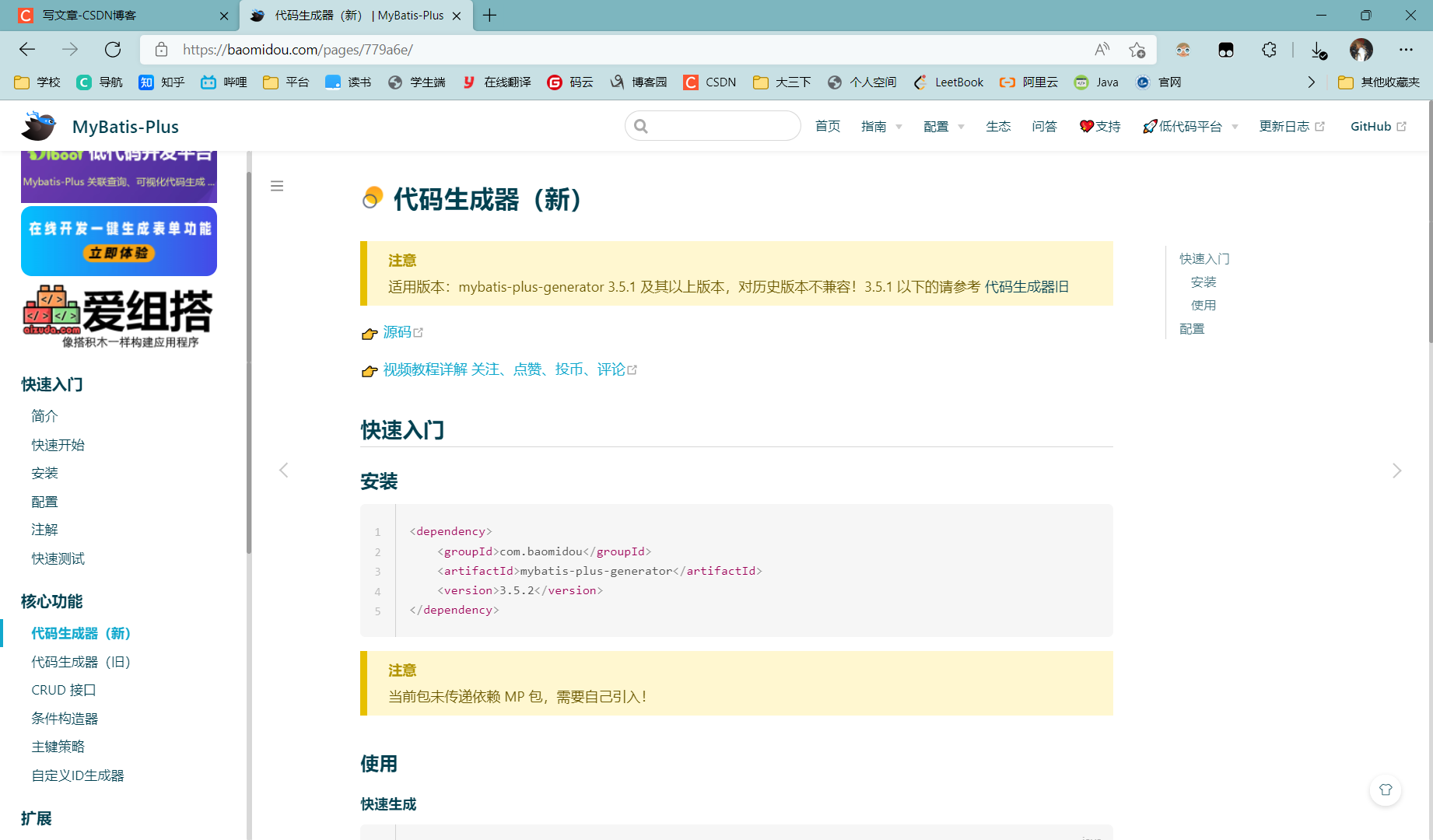Open the read aloud icon
1433x840 pixels.
pyautogui.click(x=1102, y=50)
